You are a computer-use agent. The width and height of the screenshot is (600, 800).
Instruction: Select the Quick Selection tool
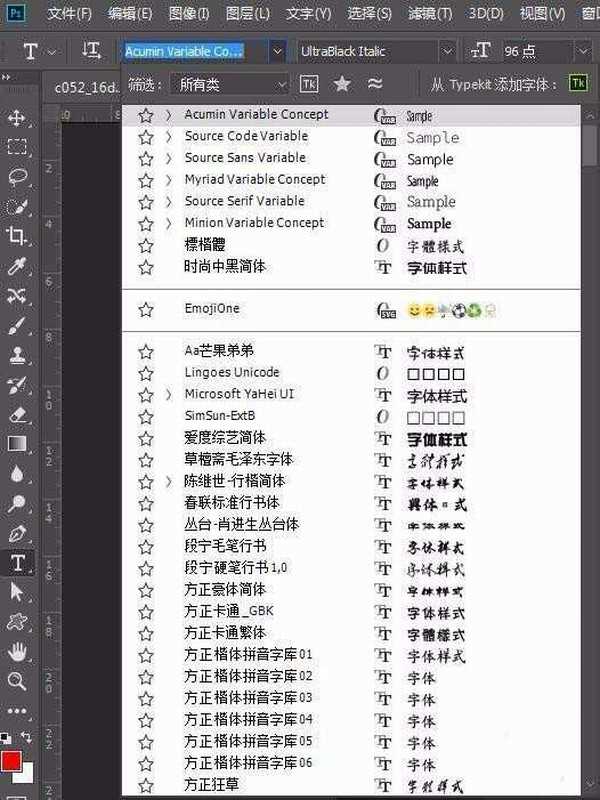pos(17,207)
